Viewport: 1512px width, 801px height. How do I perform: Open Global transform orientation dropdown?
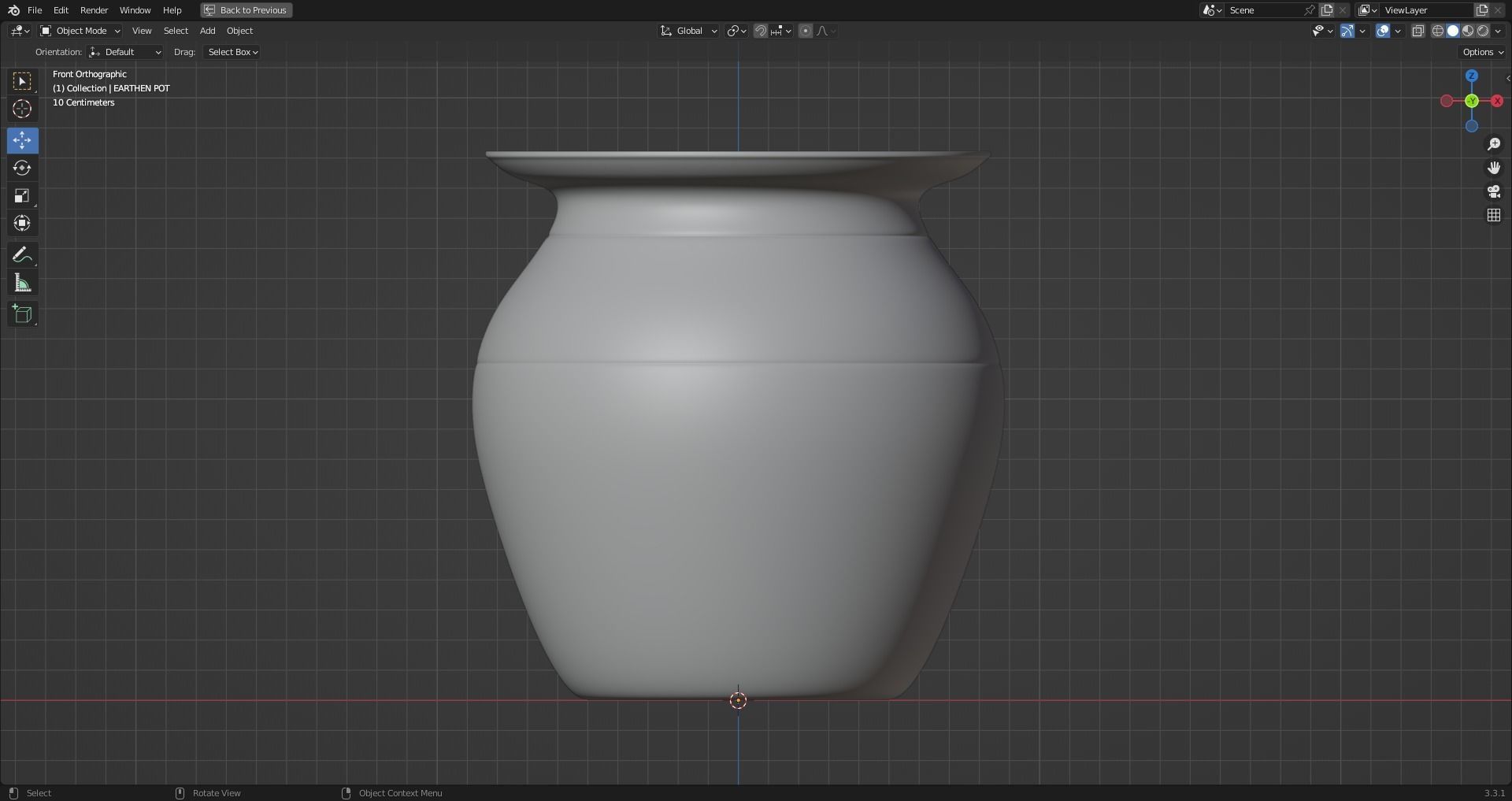click(x=689, y=31)
